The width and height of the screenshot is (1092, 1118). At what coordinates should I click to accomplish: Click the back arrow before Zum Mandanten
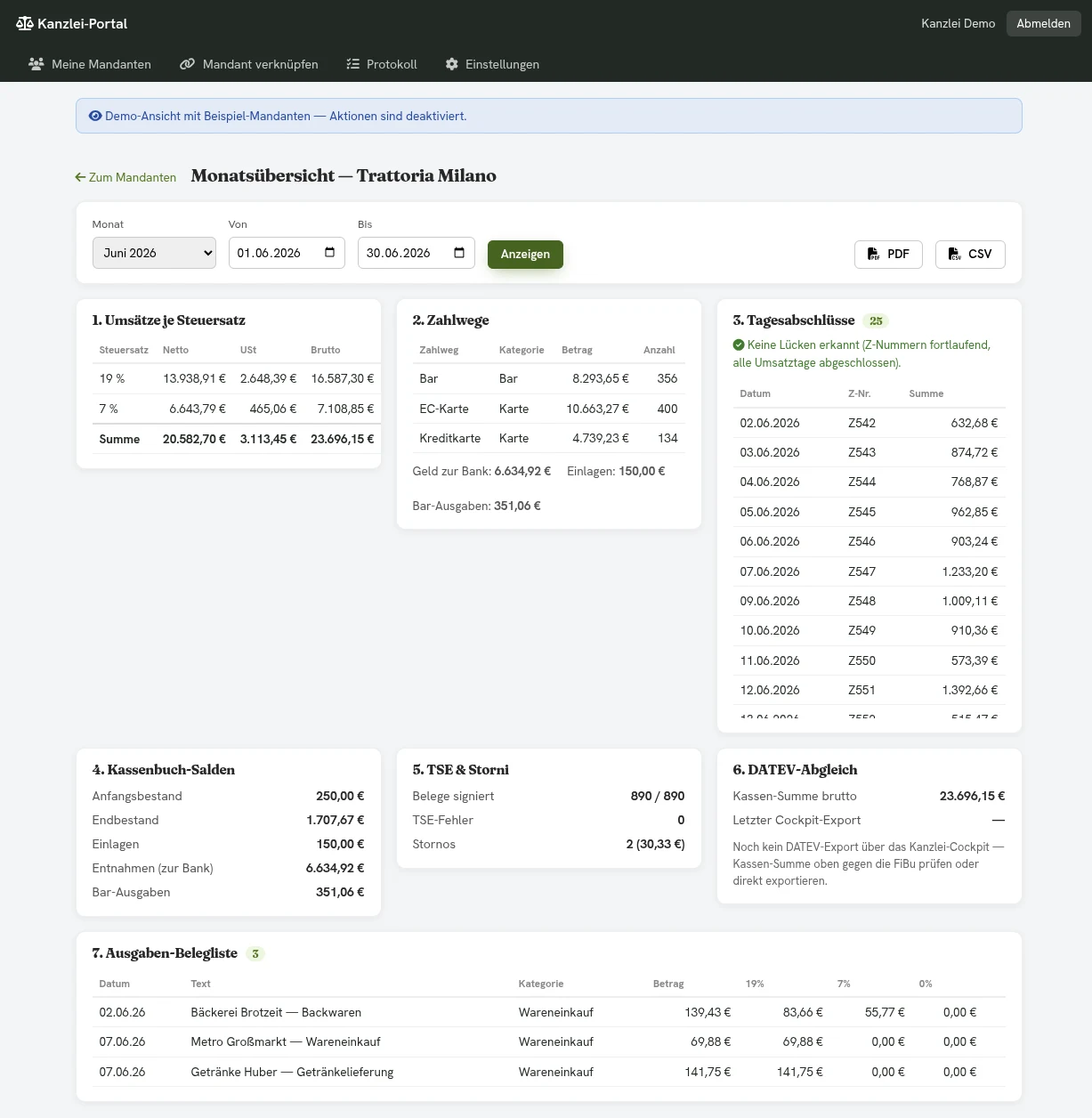[80, 177]
